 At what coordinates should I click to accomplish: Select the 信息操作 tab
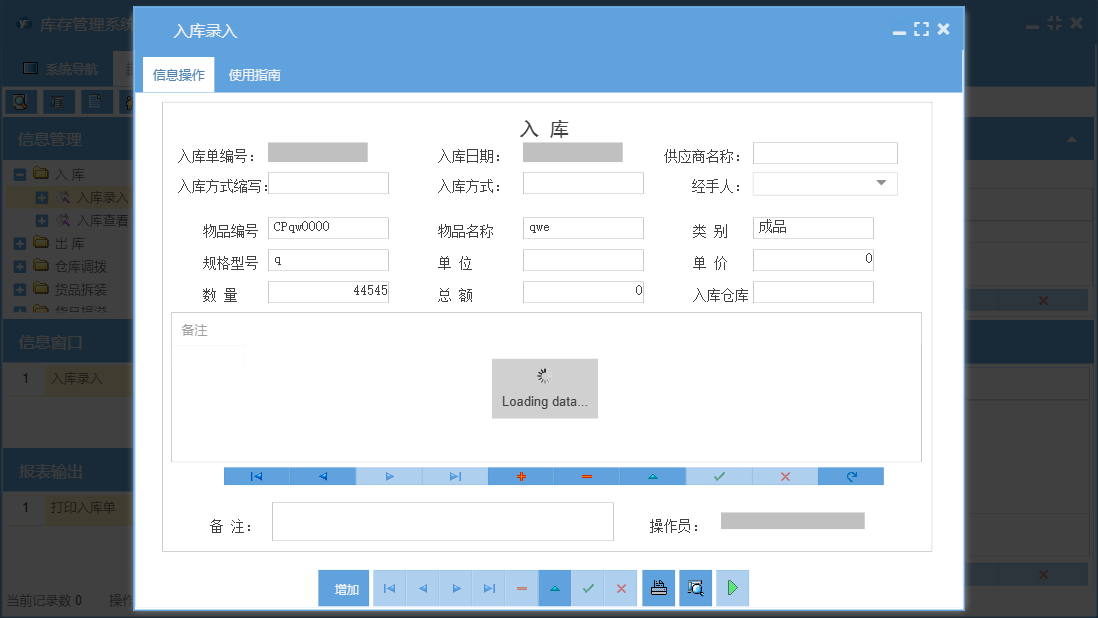point(177,74)
